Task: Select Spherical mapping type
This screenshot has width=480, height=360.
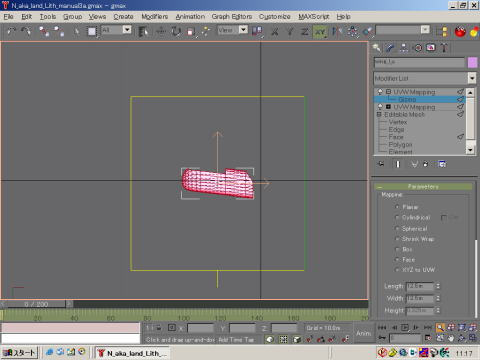Action: (x=411, y=229)
